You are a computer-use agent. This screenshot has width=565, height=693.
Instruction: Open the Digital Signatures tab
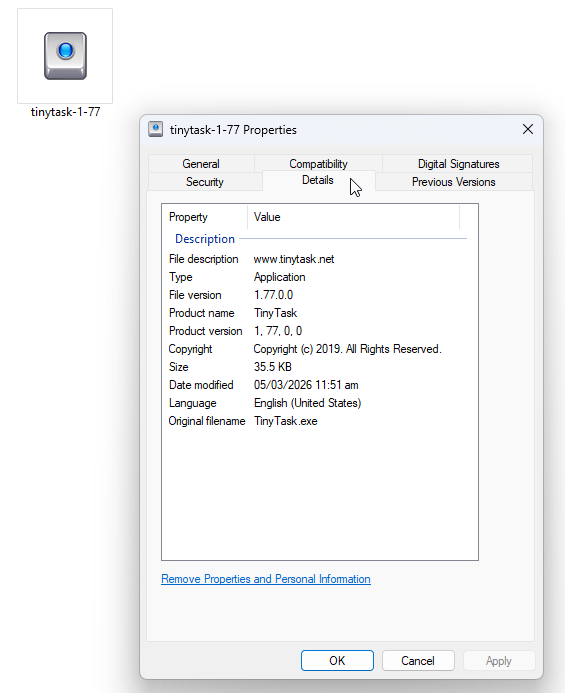point(458,164)
